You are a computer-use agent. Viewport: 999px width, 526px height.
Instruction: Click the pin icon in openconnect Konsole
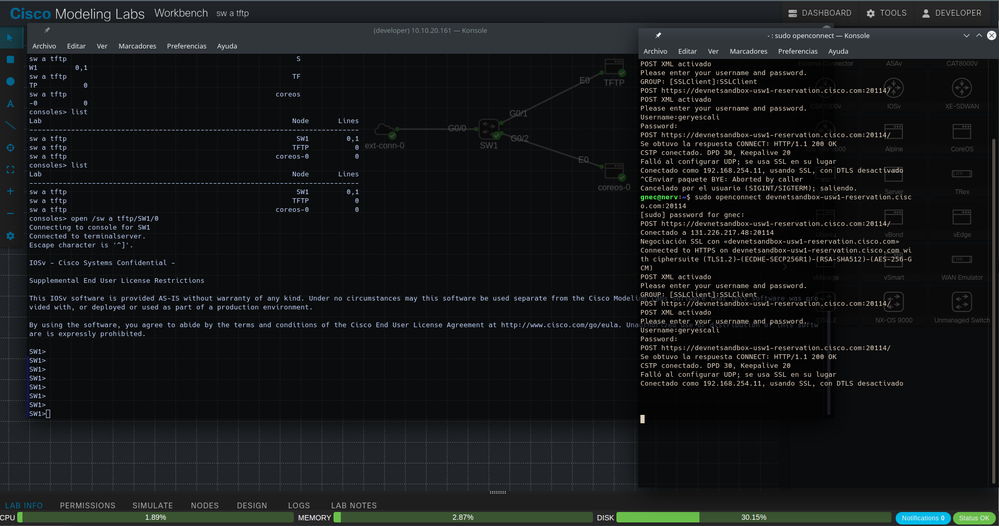(x=658, y=36)
